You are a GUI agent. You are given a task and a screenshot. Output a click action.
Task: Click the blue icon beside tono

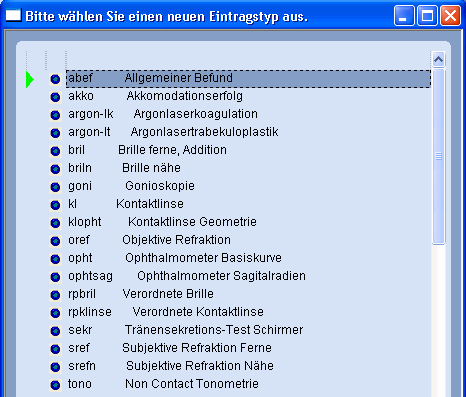coord(55,385)
